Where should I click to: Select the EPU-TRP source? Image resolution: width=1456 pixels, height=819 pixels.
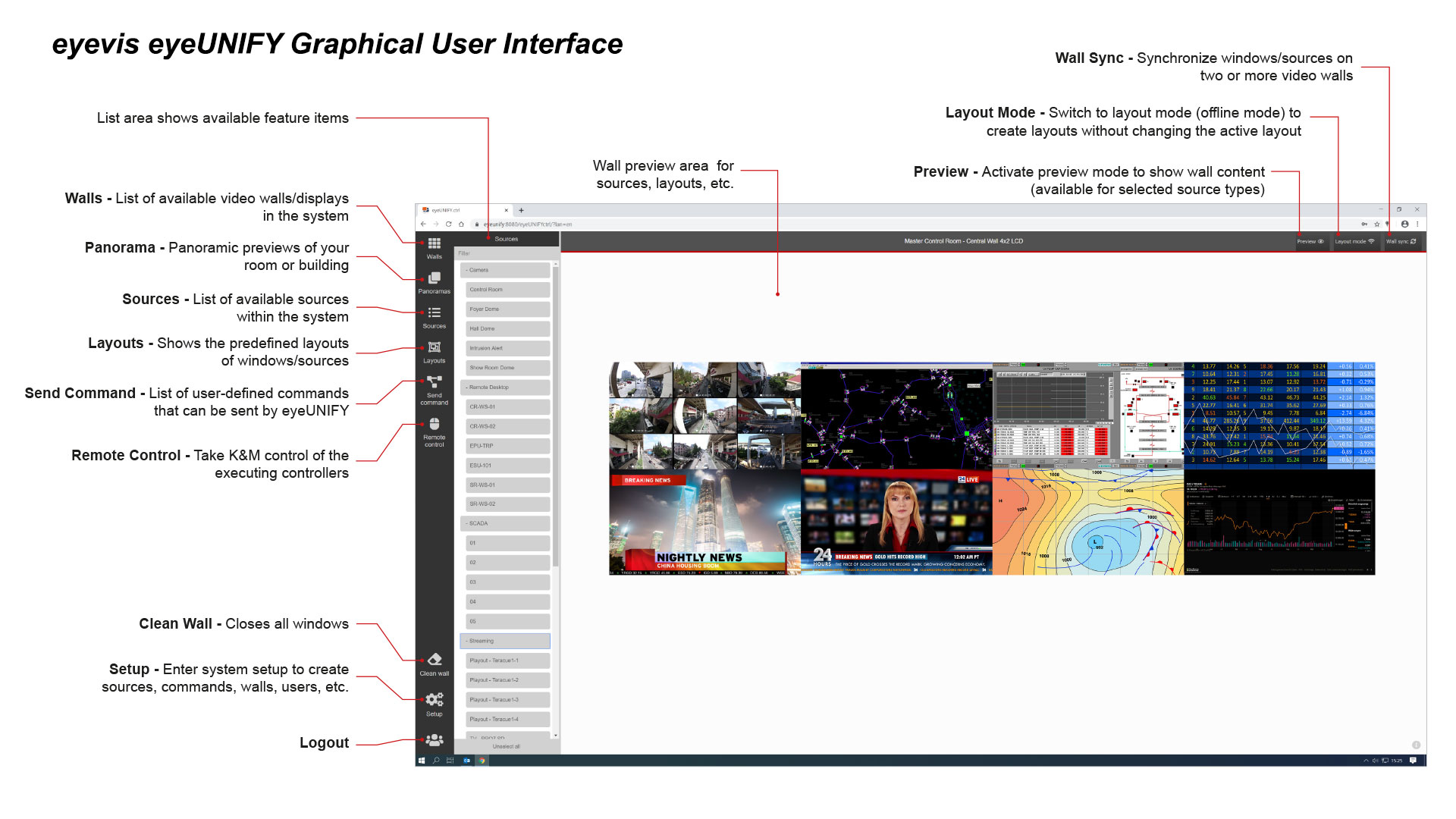tap(507, 446)
